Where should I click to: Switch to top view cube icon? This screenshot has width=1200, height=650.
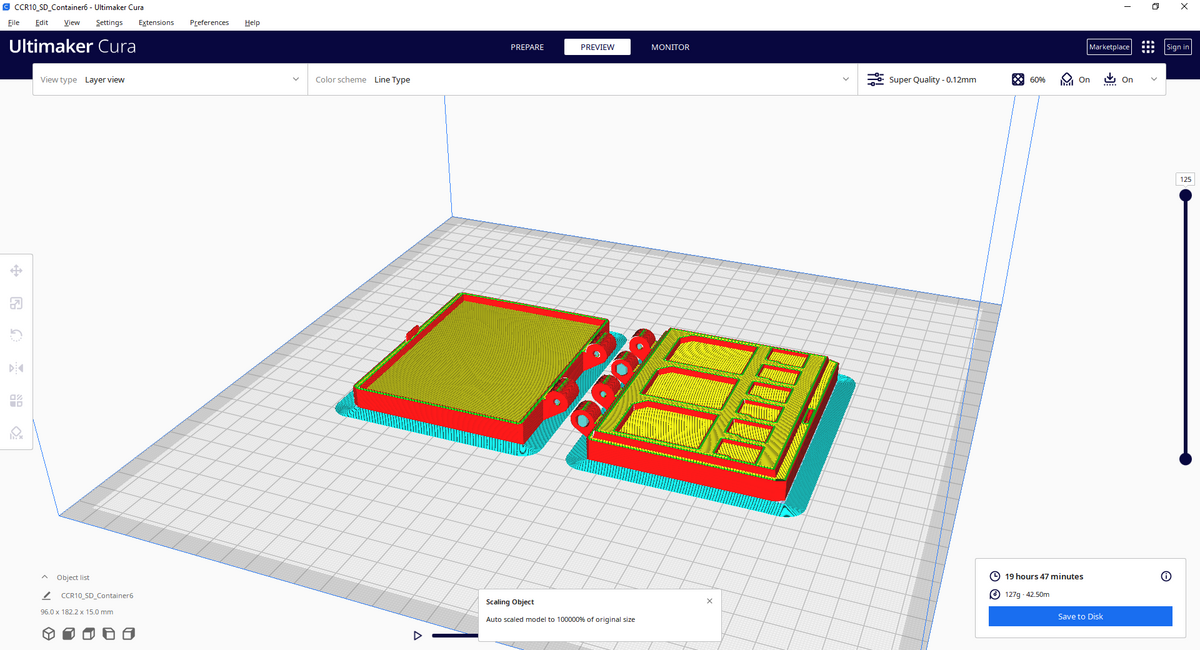tap(88, 634)
